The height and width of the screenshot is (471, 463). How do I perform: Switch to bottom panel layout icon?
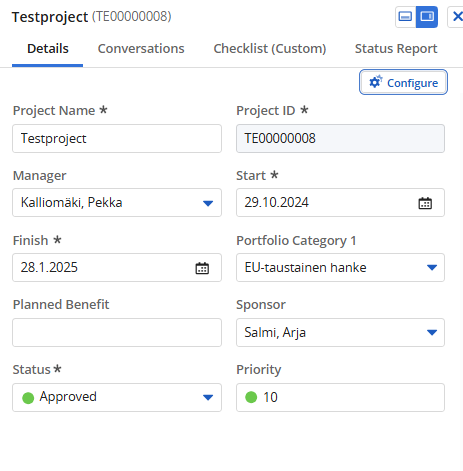(405, 17)
